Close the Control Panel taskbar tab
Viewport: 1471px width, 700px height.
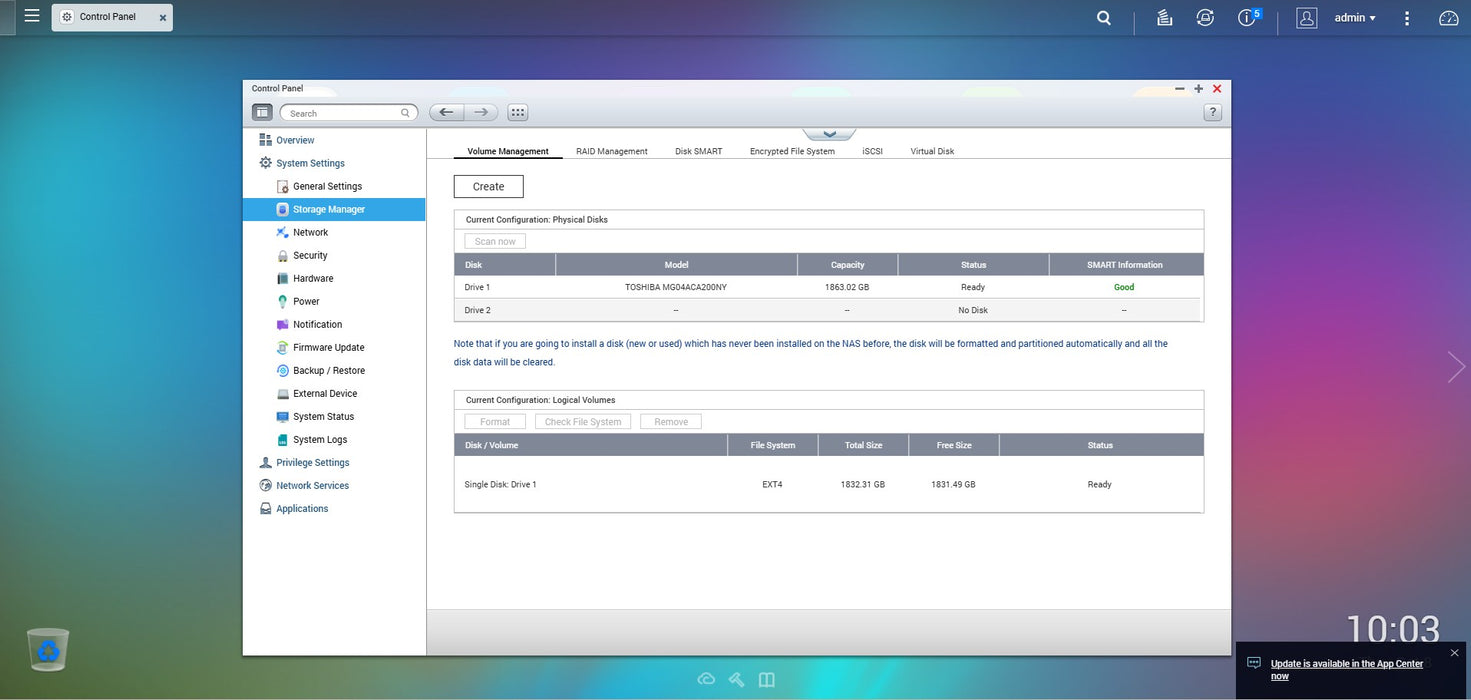(x=163, y=18)
